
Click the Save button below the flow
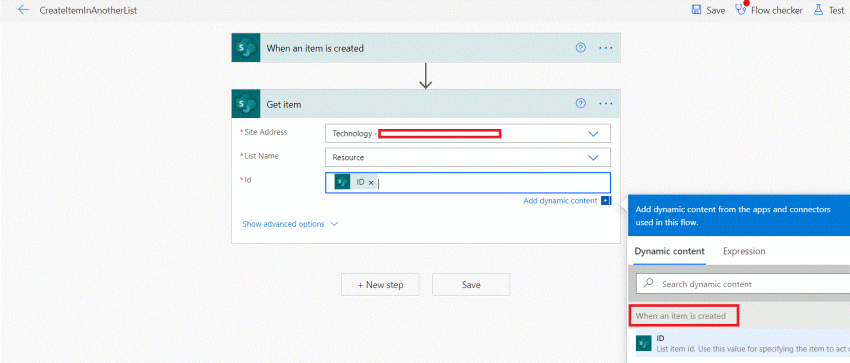471,284
